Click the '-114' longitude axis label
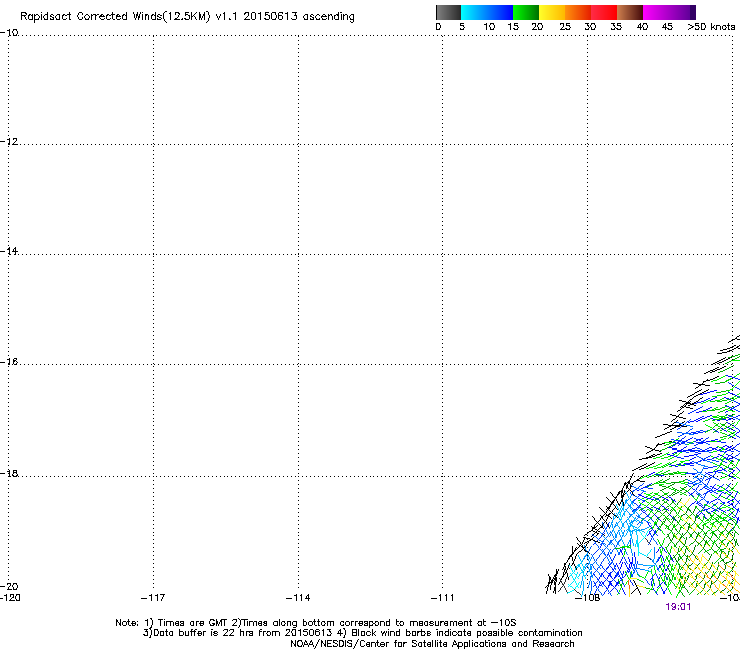The width and height of the screenshot is (740, 650). (298, 598)
